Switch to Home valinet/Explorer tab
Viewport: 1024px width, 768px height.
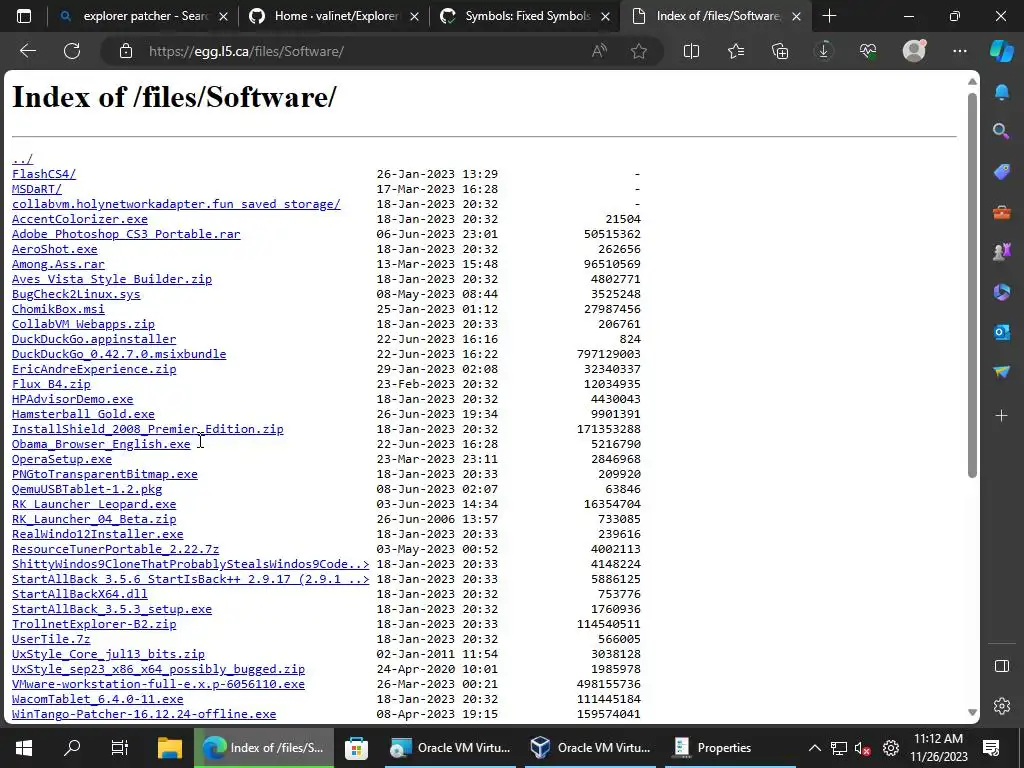click(333, 16)
